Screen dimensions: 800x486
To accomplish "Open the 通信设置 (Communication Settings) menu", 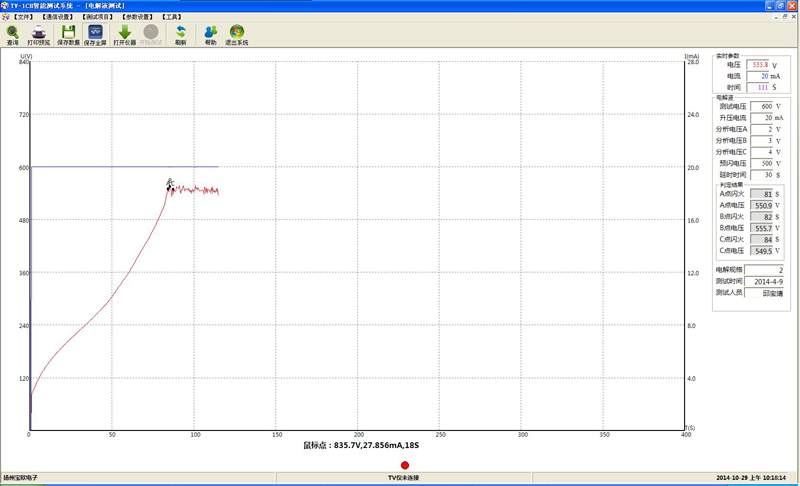I will pyautogui.click(x=58, y=17).
